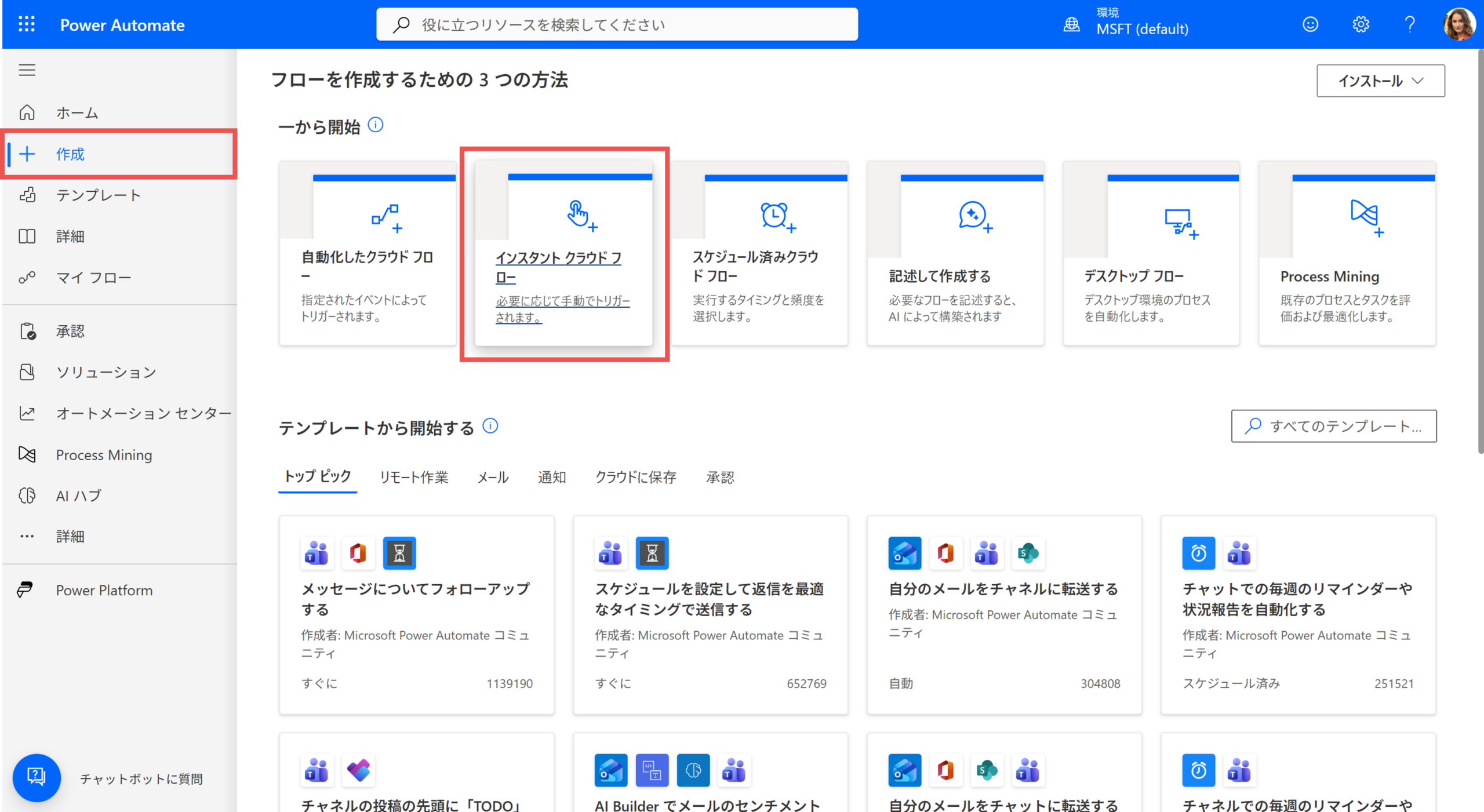Click info icon next to テンプレートから開始する
Viewport: 1484px width, 812px height.
tap(490, 427)
